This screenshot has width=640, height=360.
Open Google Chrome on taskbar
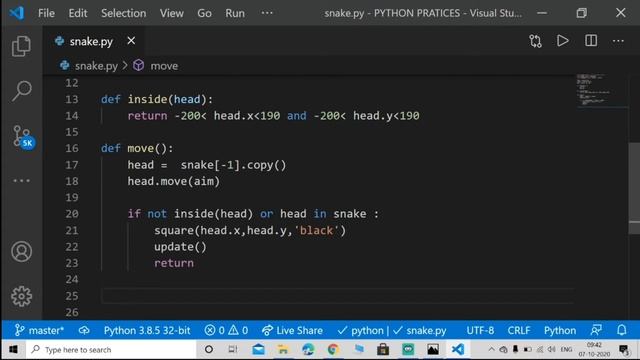point(333,350)
